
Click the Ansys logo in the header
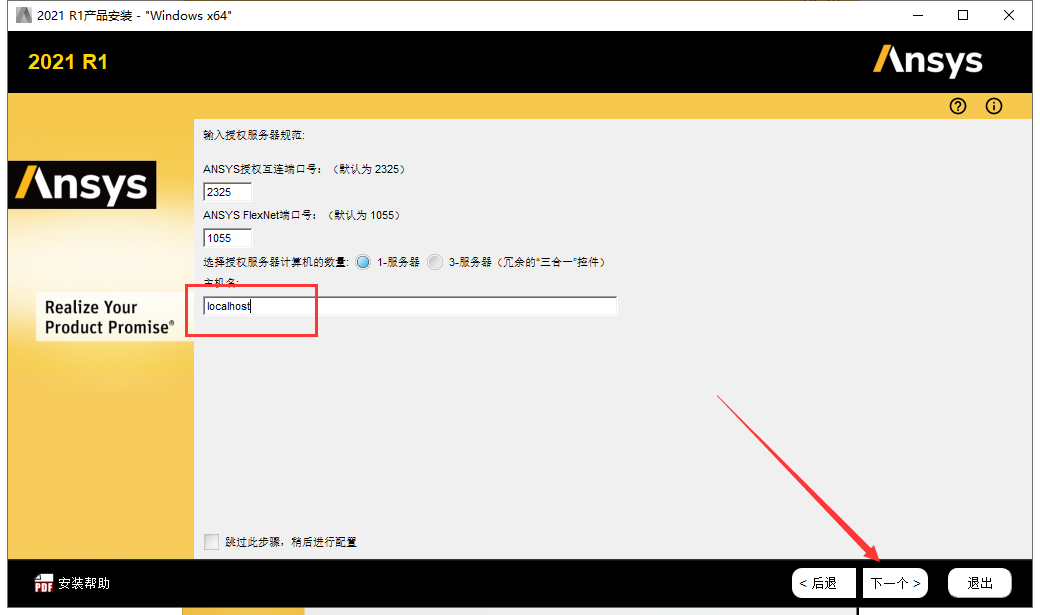click(928, 61)
